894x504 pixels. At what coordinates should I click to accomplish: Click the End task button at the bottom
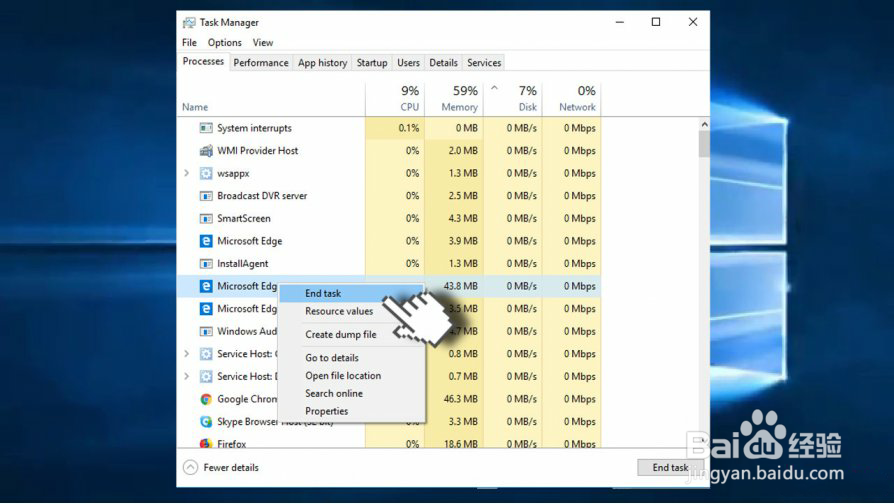click(x=670, y=468)
